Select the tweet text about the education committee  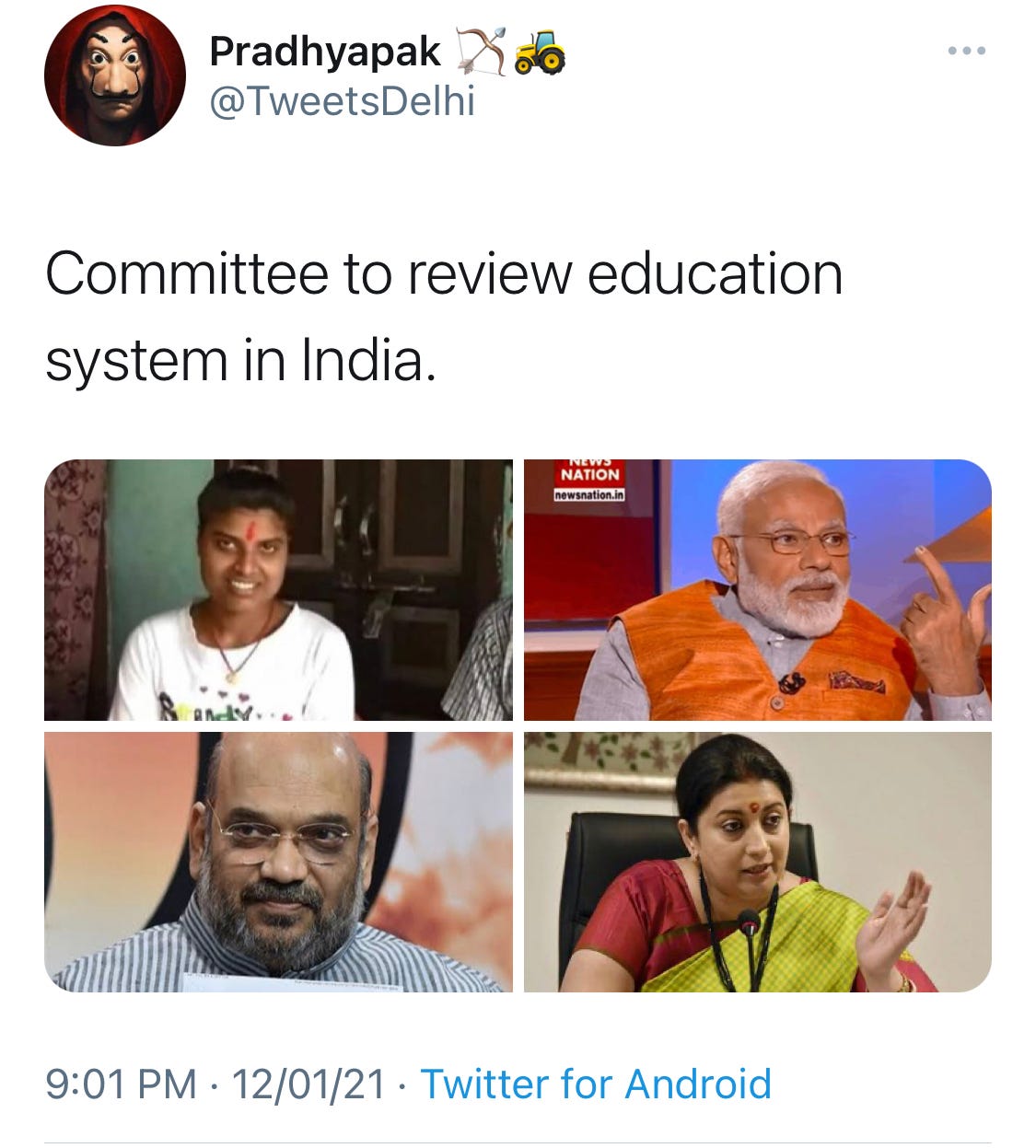pyautogui.click(x=444, y=317)
